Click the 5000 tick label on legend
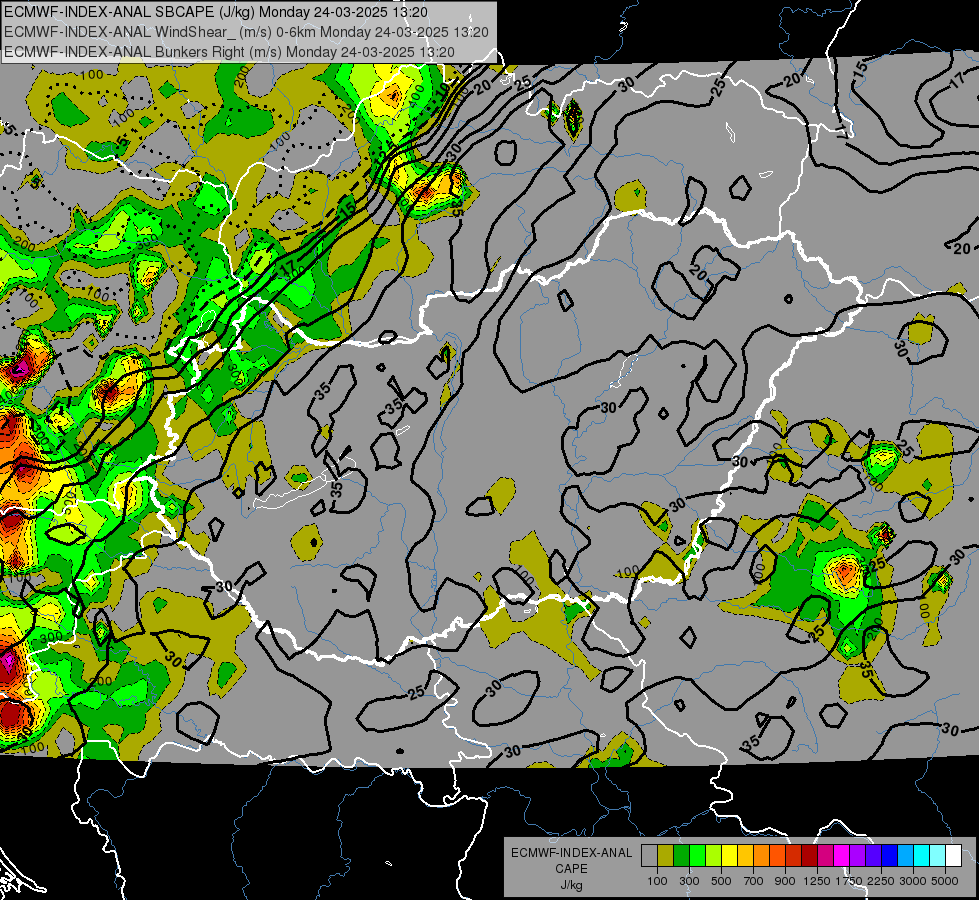Viewport: 979px width, 900px height. pyautogui.click(x=945, y=881)
